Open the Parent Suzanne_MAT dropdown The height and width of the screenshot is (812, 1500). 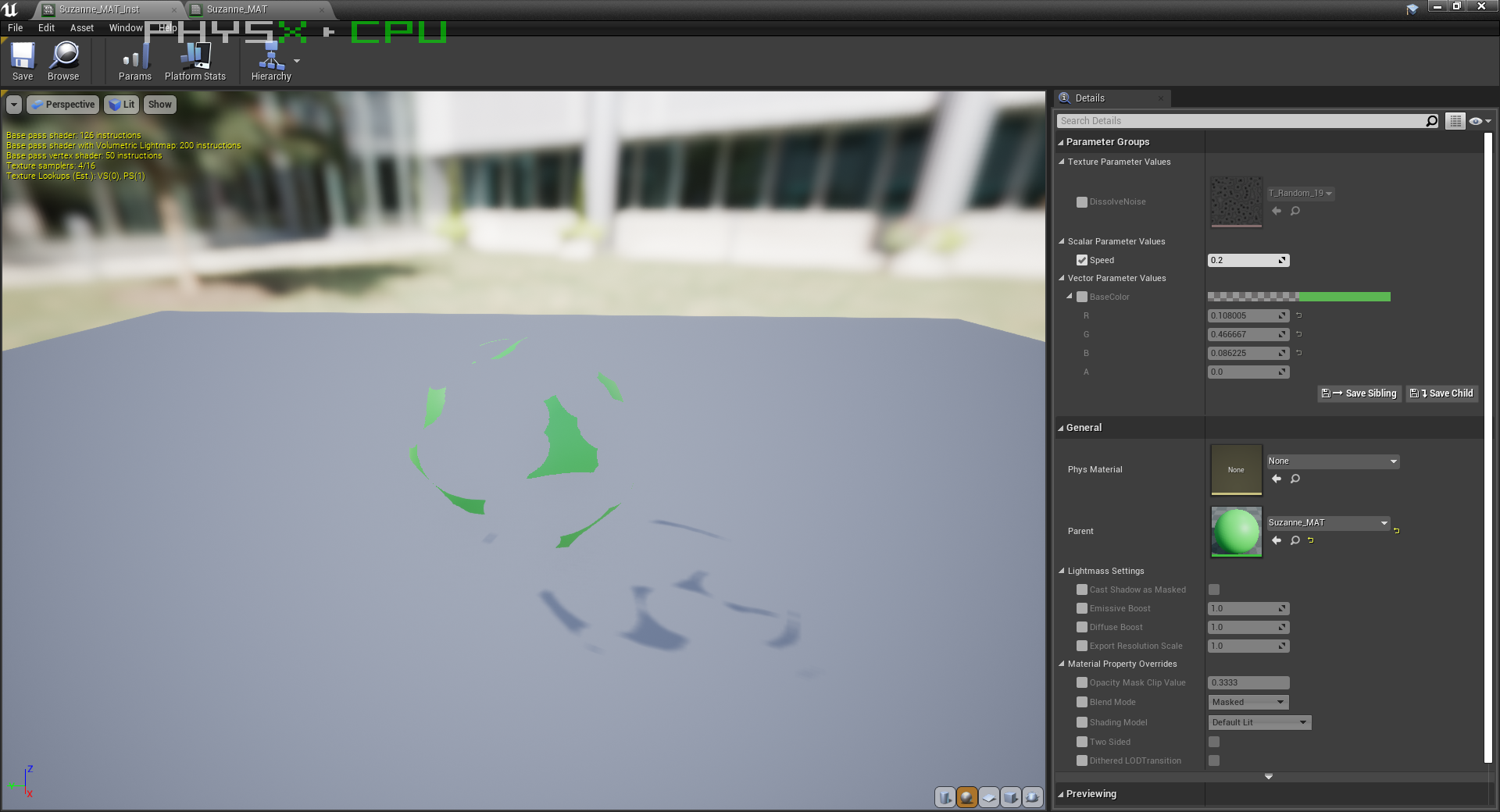coord(1328,523)
